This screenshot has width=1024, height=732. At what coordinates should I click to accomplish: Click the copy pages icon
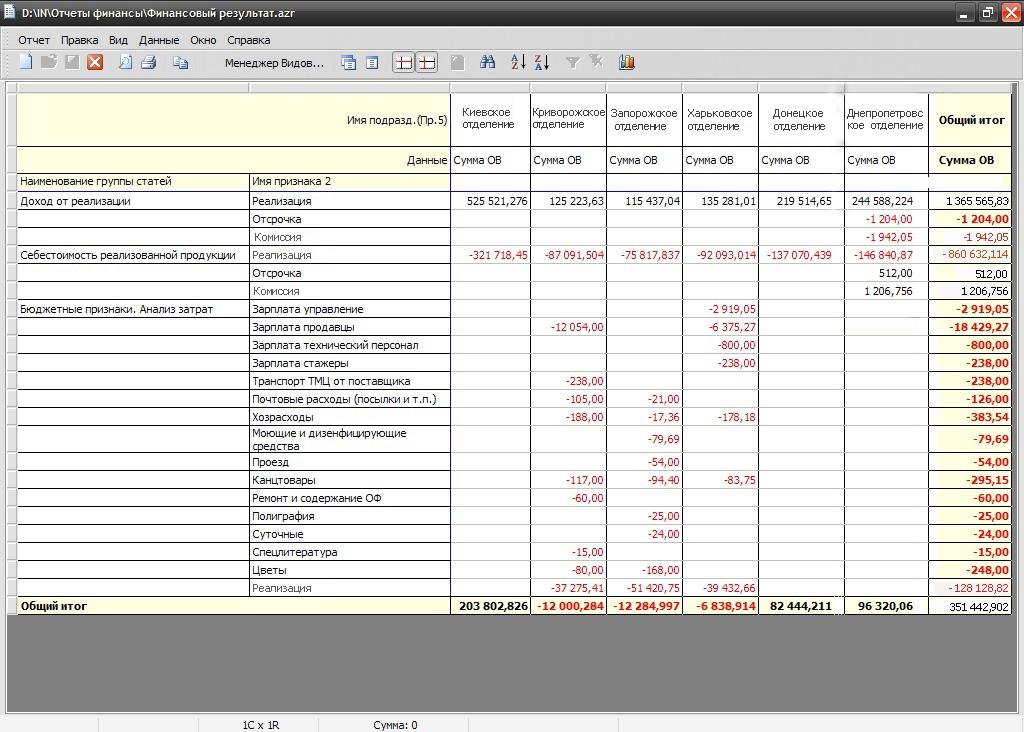180,62
